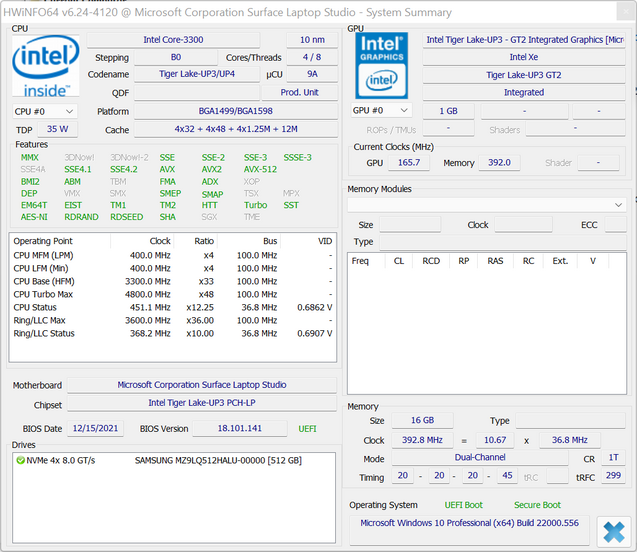Click the Intel inside CPU logo

46,65
